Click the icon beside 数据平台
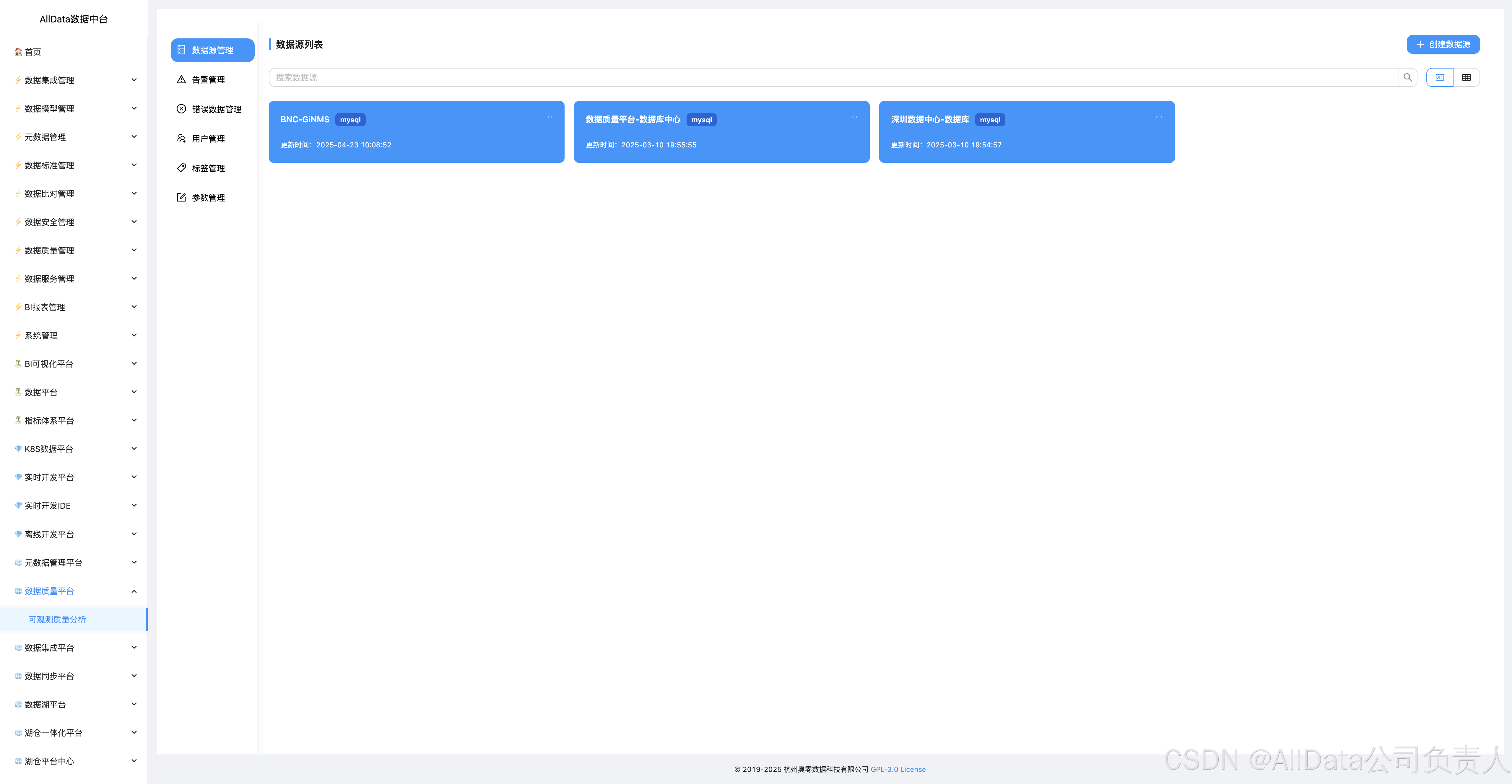1512x784 pixels. [x=18, y=392]
